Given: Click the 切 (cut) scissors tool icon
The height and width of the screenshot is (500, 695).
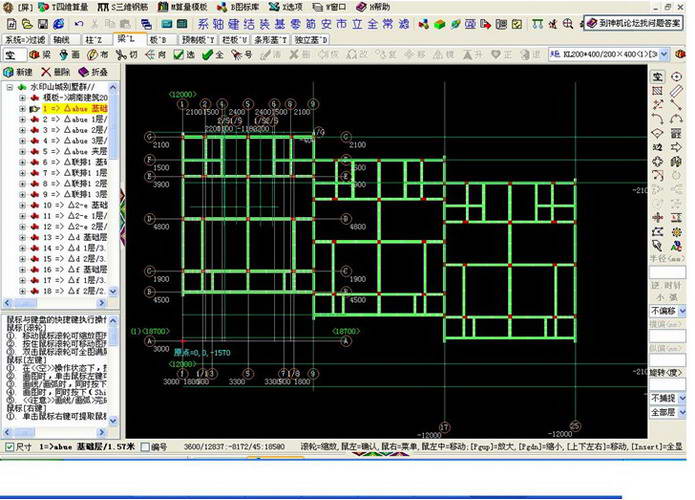Looking at the screenshot, I should (125, 55).
